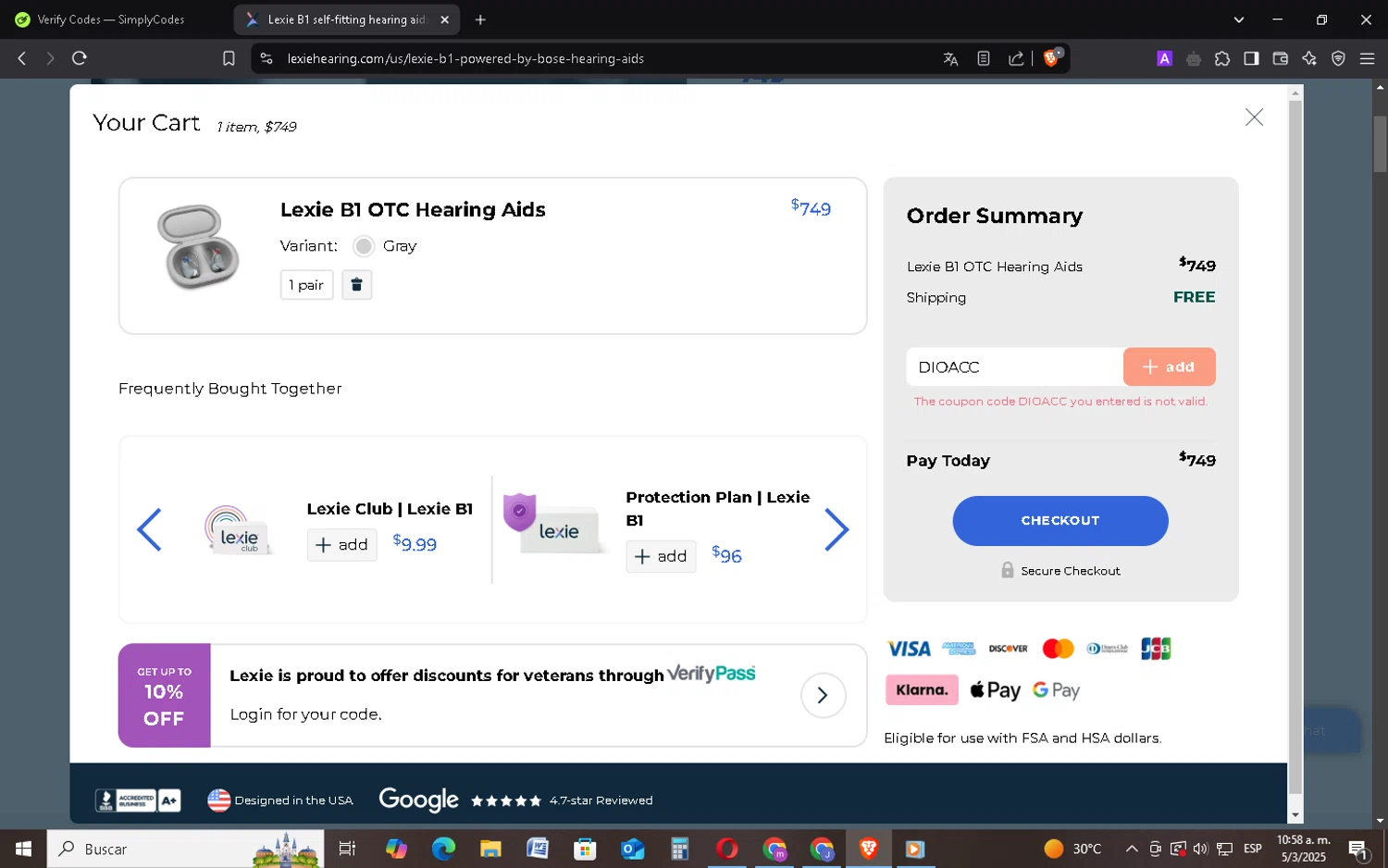The width and height of the screenshot is (1388, 868).
Task: Open Task View on the taskbar
Action: (347, 849)
